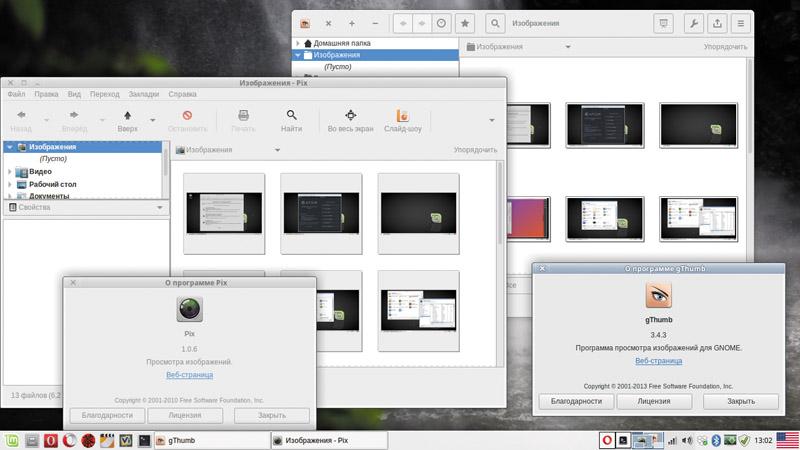Viewport: 800px width, 450px height.
Task: Click gThumb's bookmarks star icon
Action: (x=465, y=23)
